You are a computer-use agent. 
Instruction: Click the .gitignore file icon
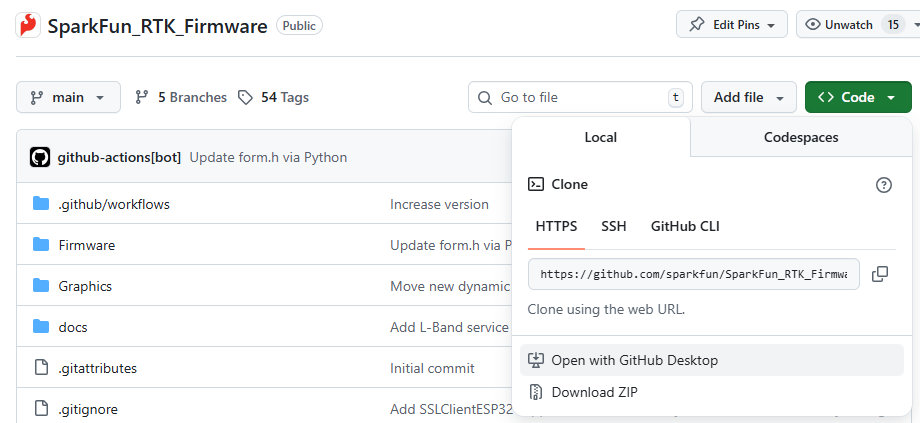(x=41, y=408)
